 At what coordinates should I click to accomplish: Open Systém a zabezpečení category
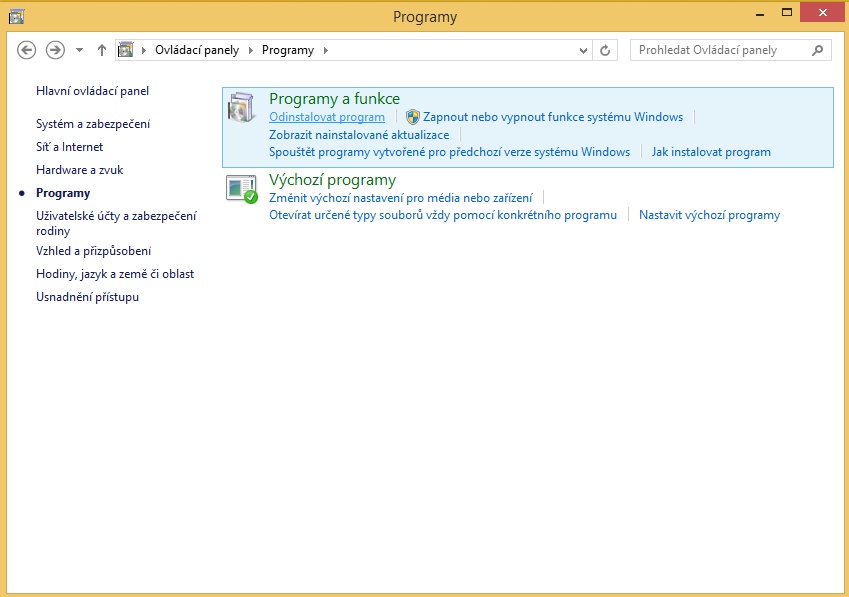pos(93,124)
